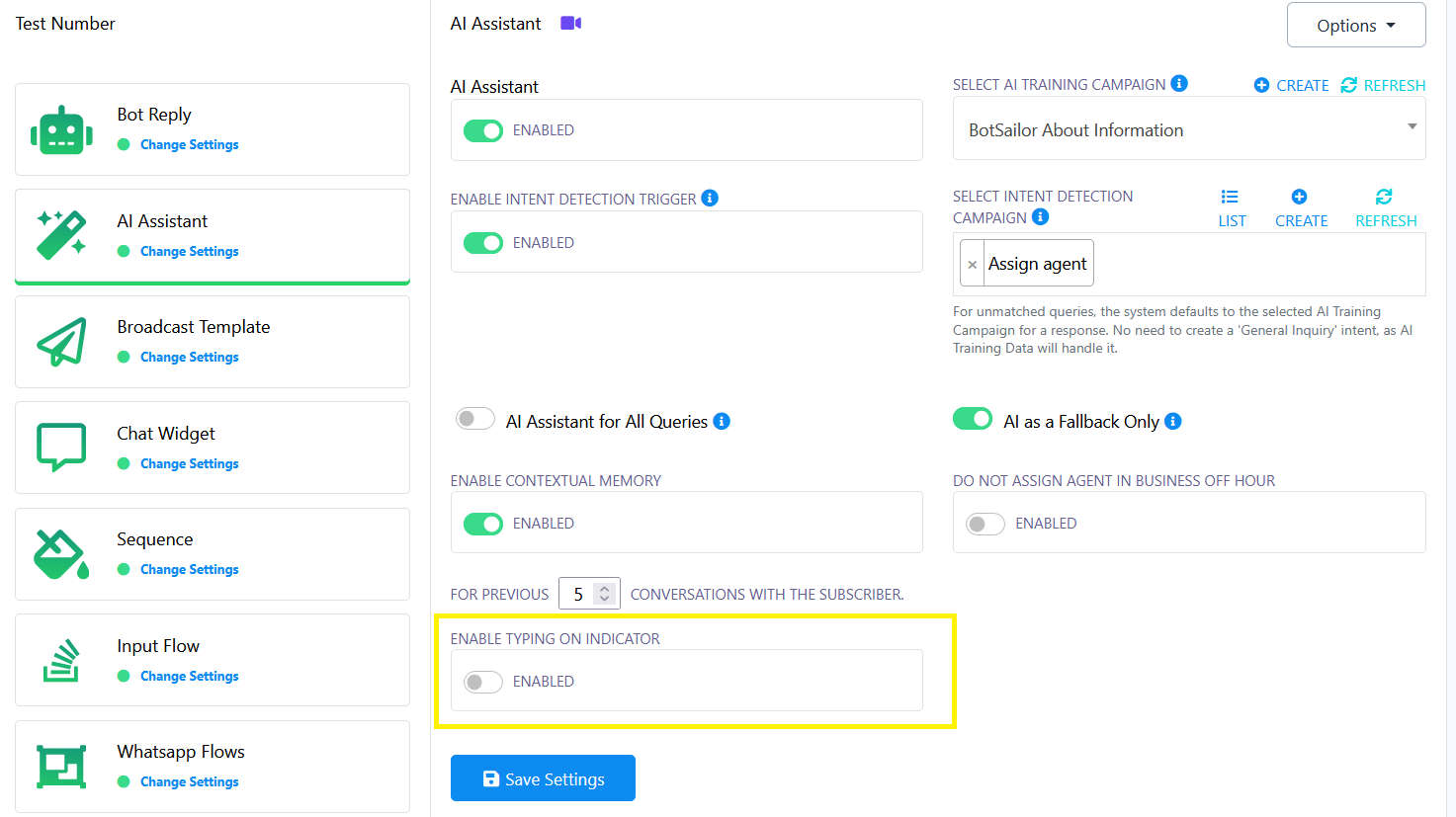Viewport: 1456px width, 817px height.
Task: Open the intent detection campaign LIST icon
Action: point(1231,198)
